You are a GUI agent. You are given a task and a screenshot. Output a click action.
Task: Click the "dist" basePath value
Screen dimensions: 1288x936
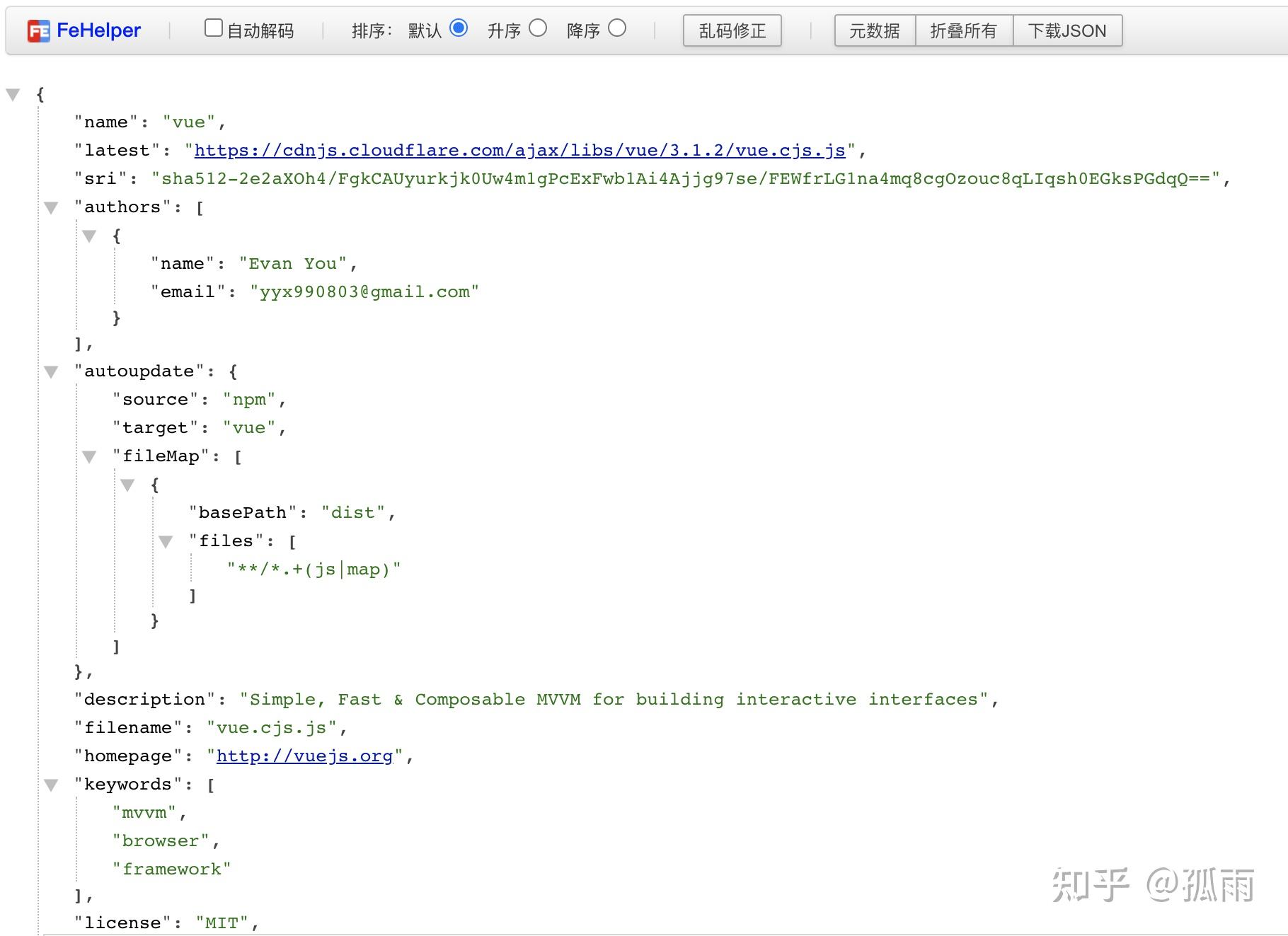[x=353, y=512]
